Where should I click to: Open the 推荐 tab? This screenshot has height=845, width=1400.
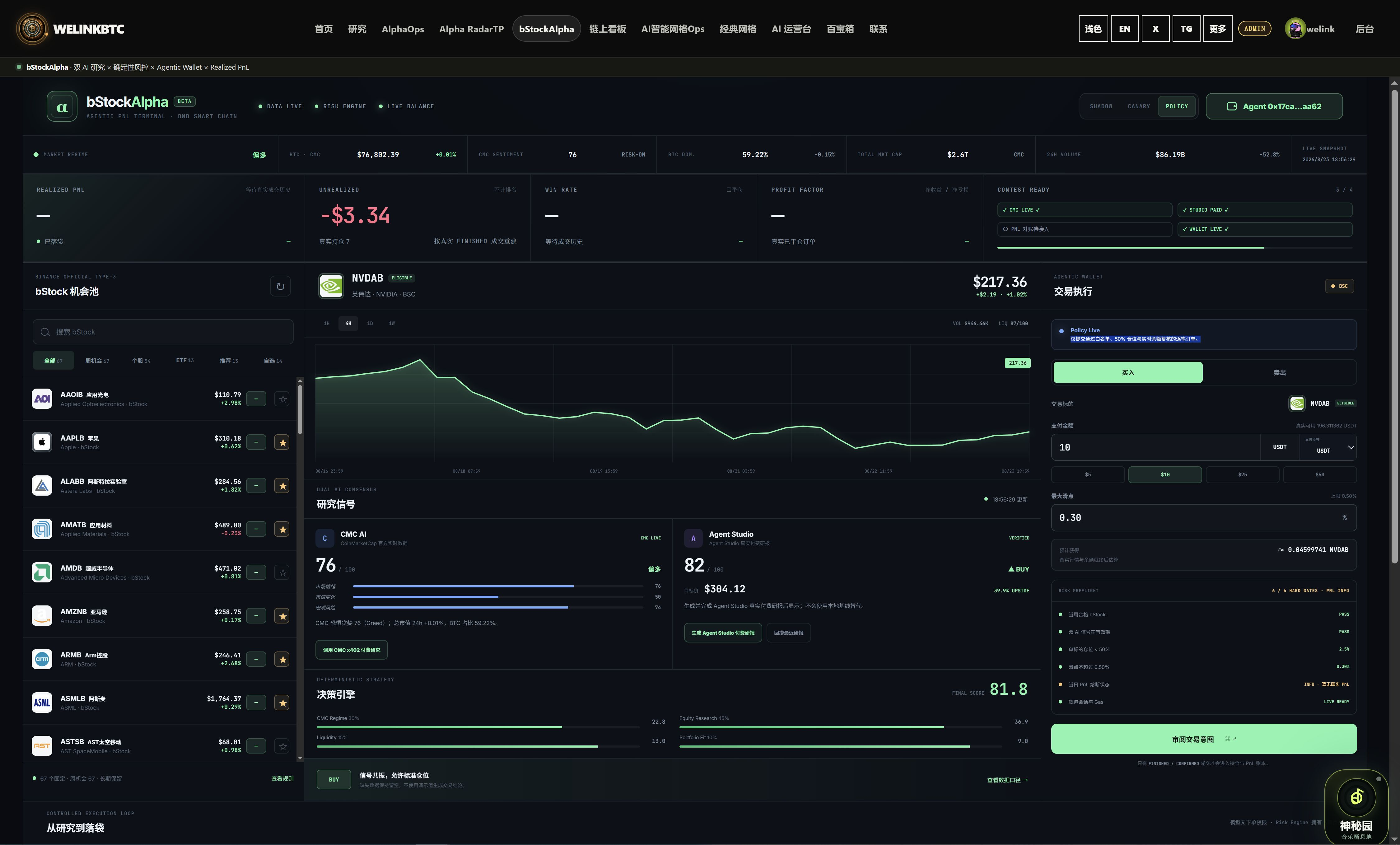[x=229, y=361]
